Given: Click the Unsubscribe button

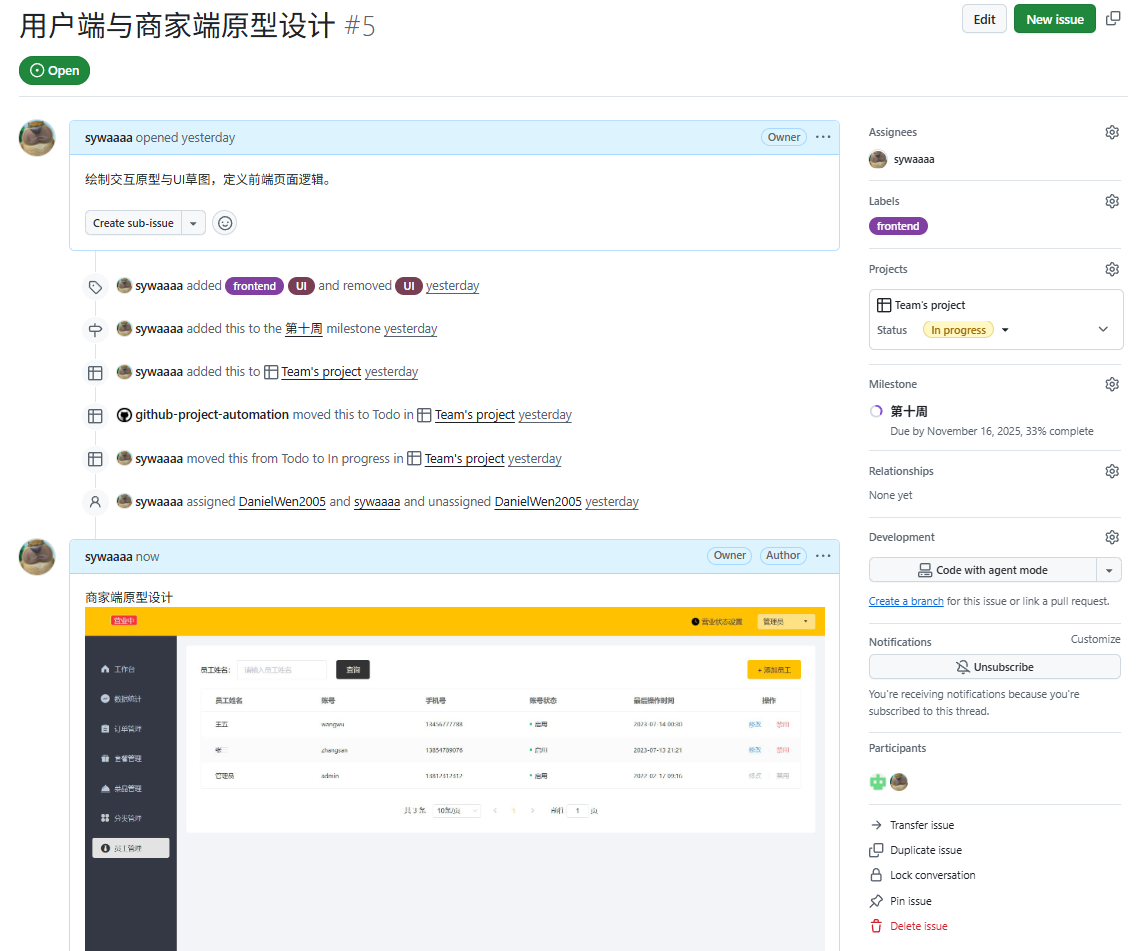Looking at the screenshot, I should tap(994, 667).
